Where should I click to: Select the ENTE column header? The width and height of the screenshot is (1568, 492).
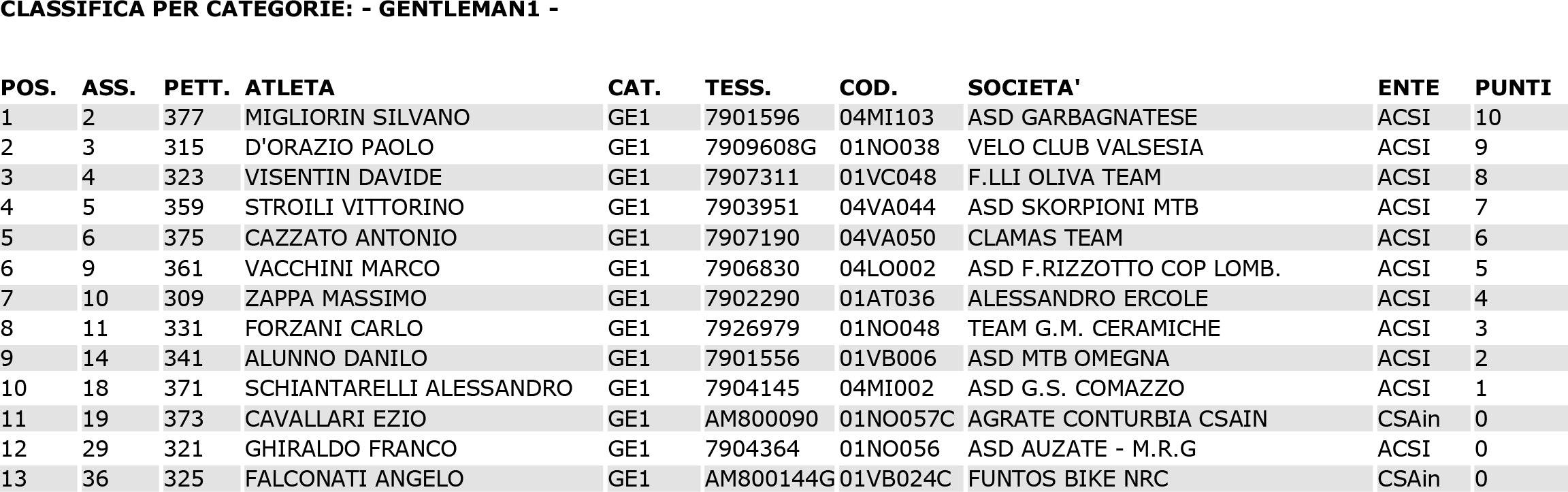point(1408,88)
